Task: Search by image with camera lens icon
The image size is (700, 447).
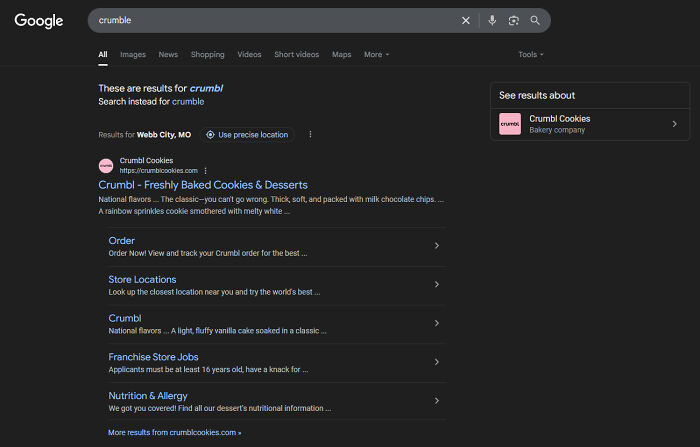Action: click(x=513, y=21)
